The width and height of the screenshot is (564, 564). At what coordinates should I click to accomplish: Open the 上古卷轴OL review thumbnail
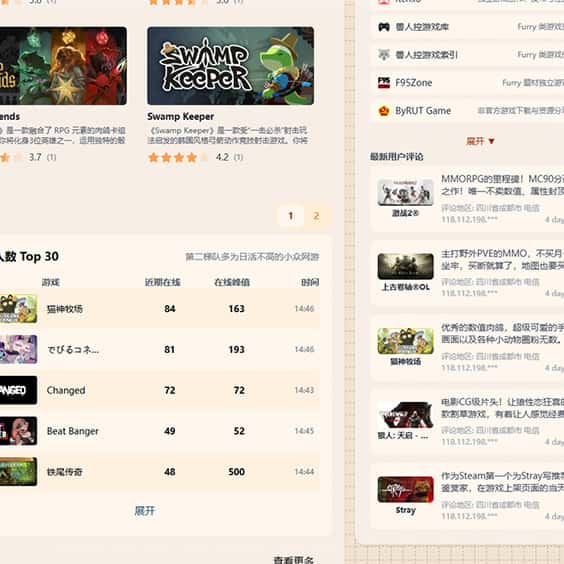(x=405, y=266)
